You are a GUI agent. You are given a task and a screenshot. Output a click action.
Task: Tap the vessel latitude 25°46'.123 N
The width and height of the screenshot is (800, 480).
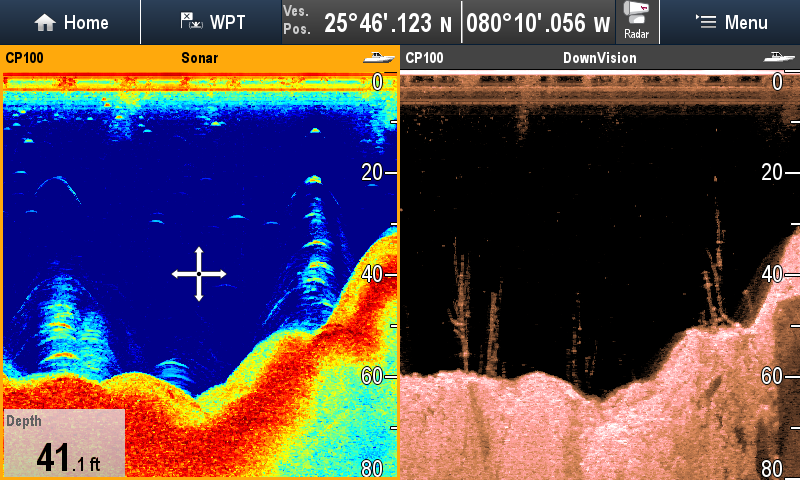pyautogui.click(x=388, y=23)
